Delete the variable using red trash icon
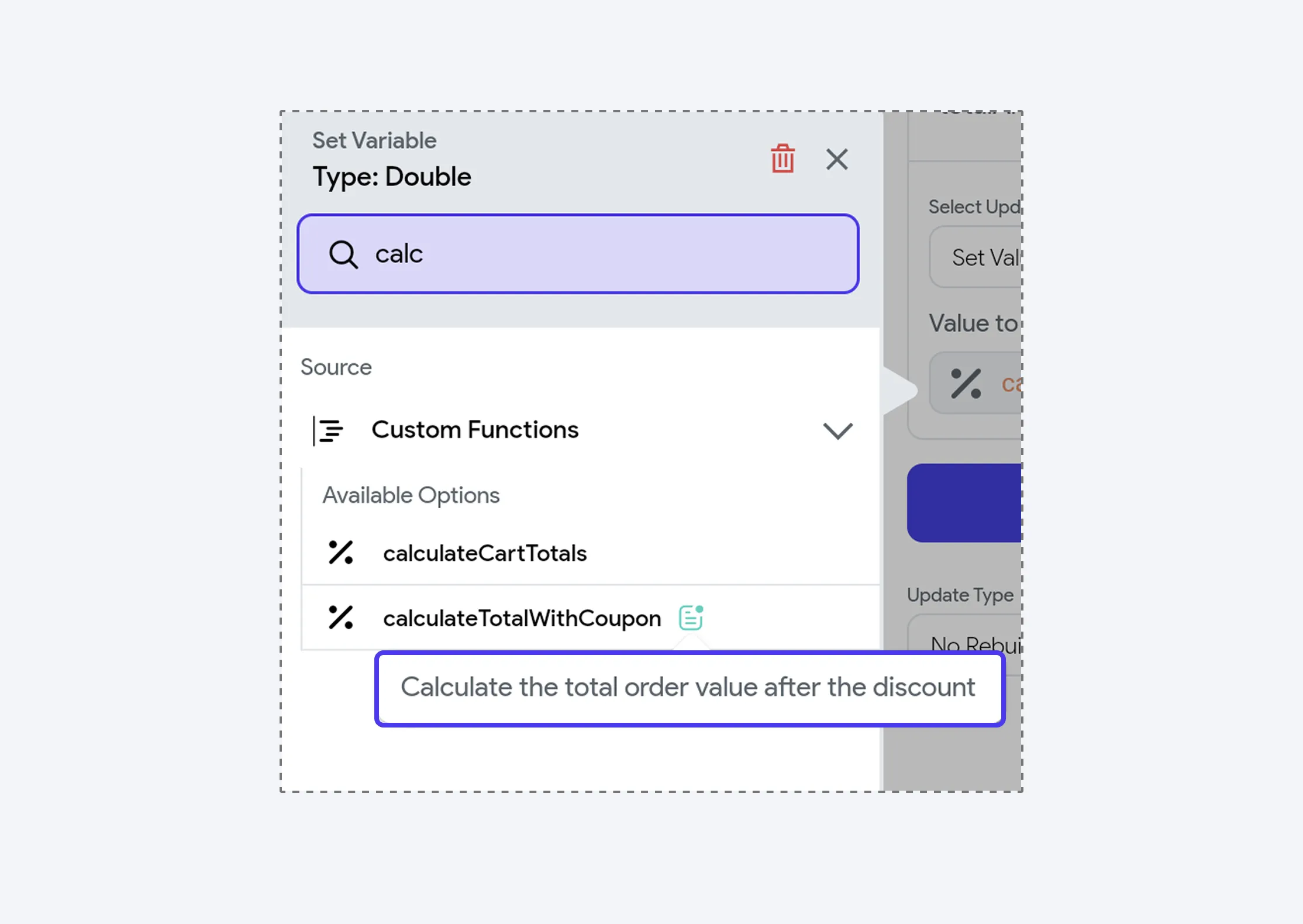The height and width of the screenshot is (924, 1303). pos(783,158)
